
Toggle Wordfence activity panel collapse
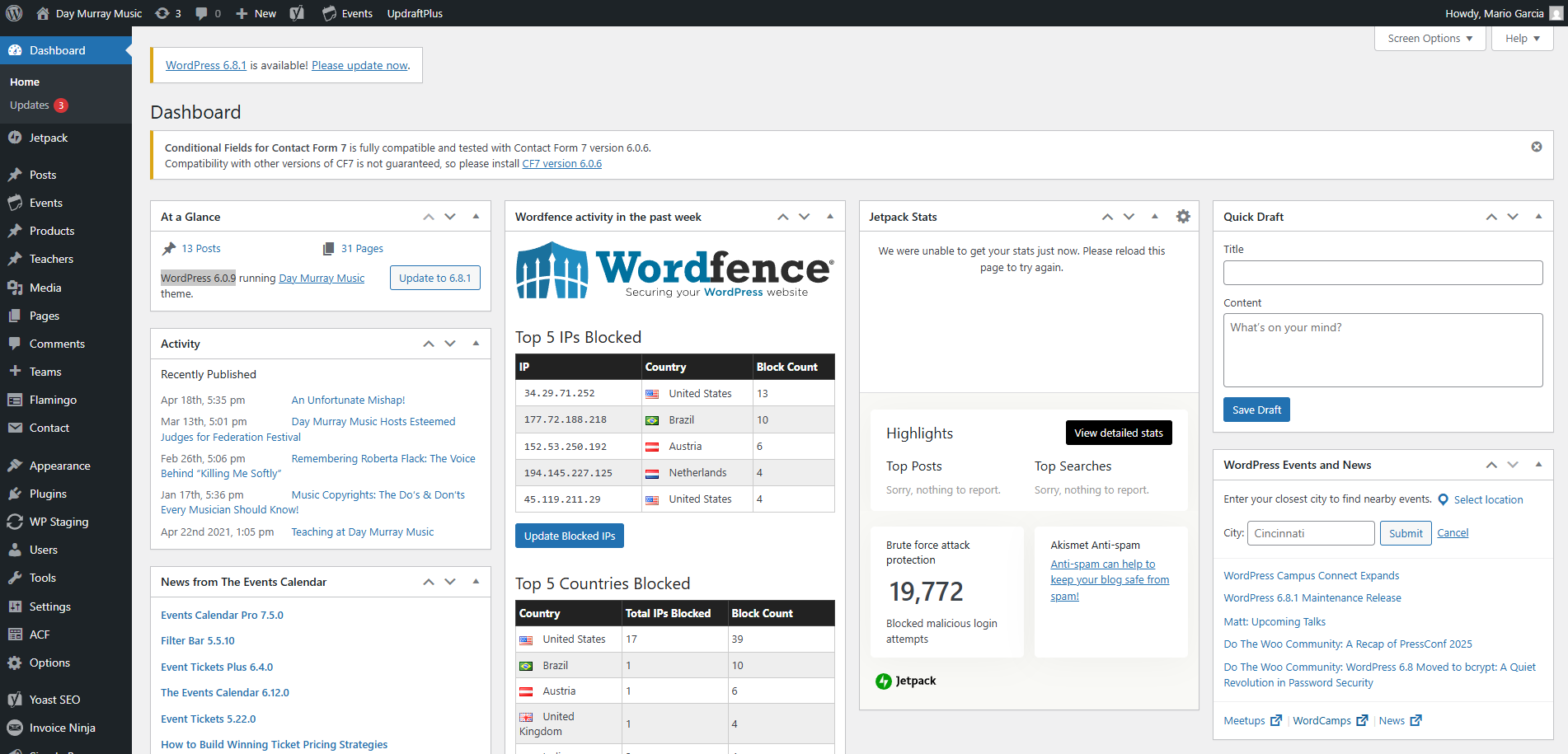click(x=830, y=217)
